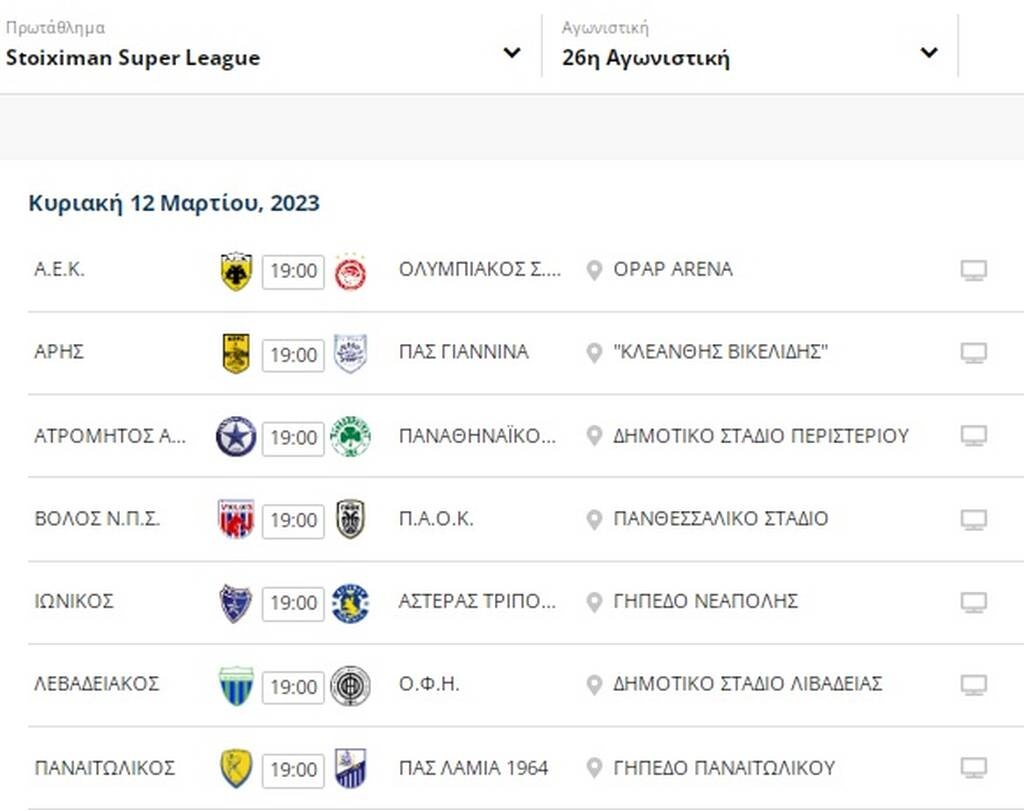
Task: Click the venue name ΠΑΝΘΕΣΣΑΛΙΚΟ ΣΤΑΔΙΟ
Action: click(722, 518)
